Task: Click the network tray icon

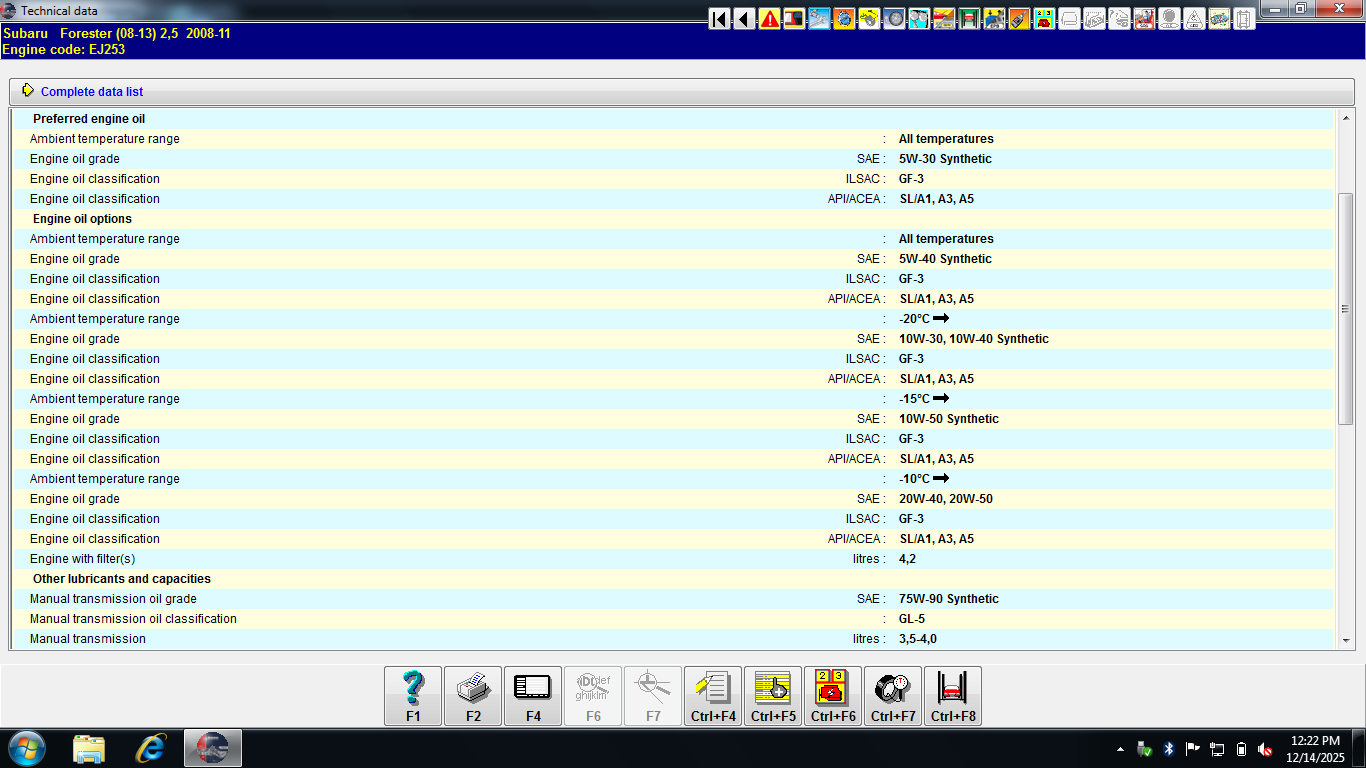Action: (1217, 748)
